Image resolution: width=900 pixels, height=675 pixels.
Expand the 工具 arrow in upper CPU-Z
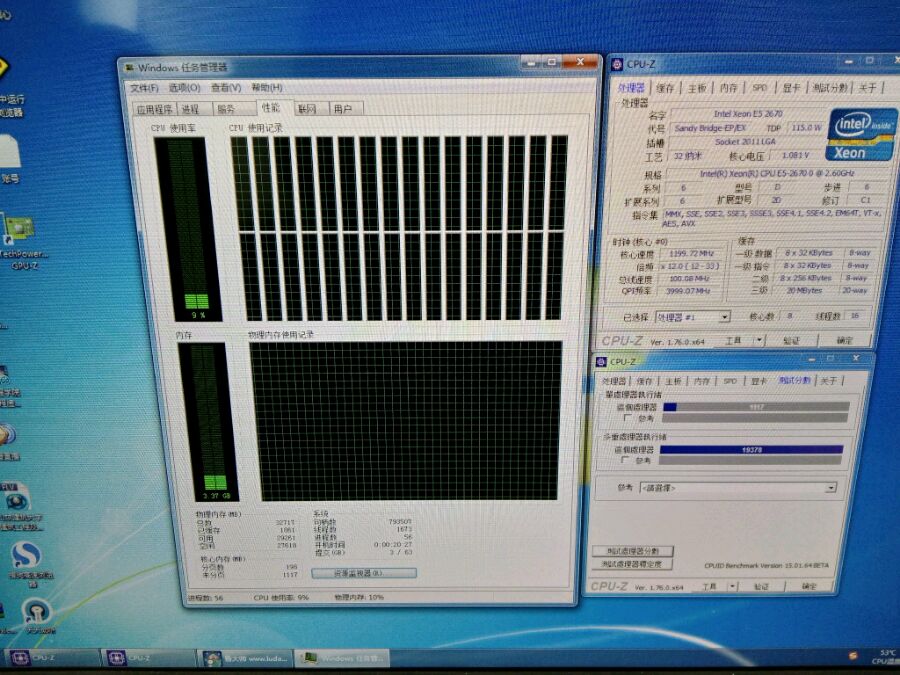coord(759,340)
